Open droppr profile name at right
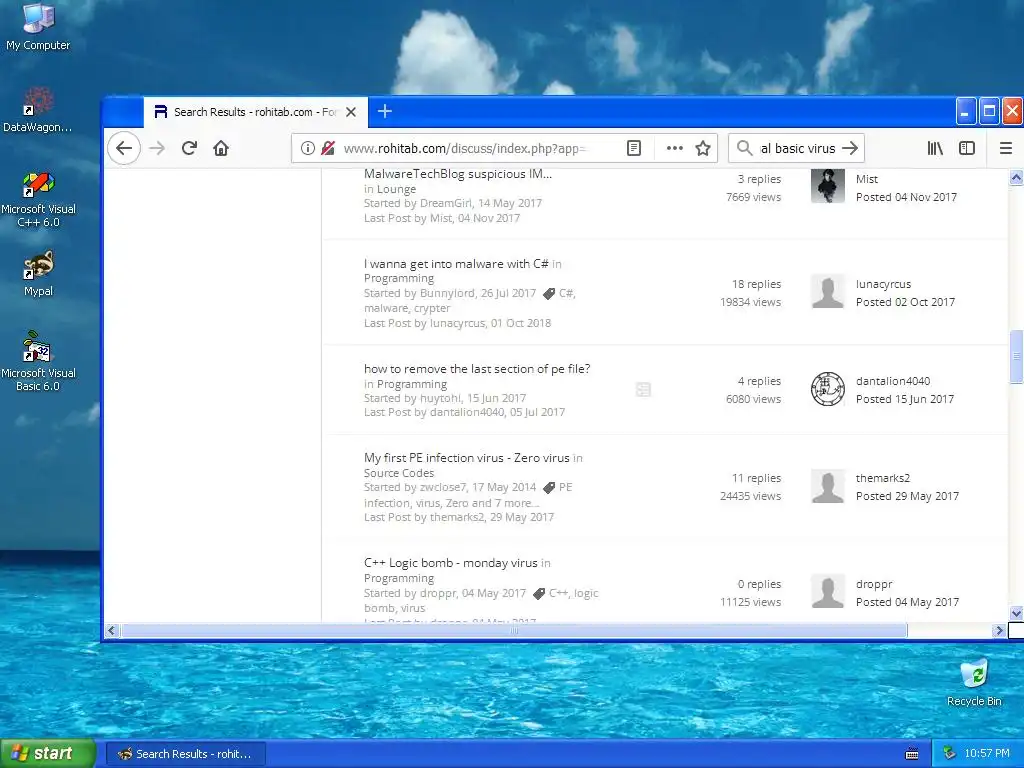 874,584
